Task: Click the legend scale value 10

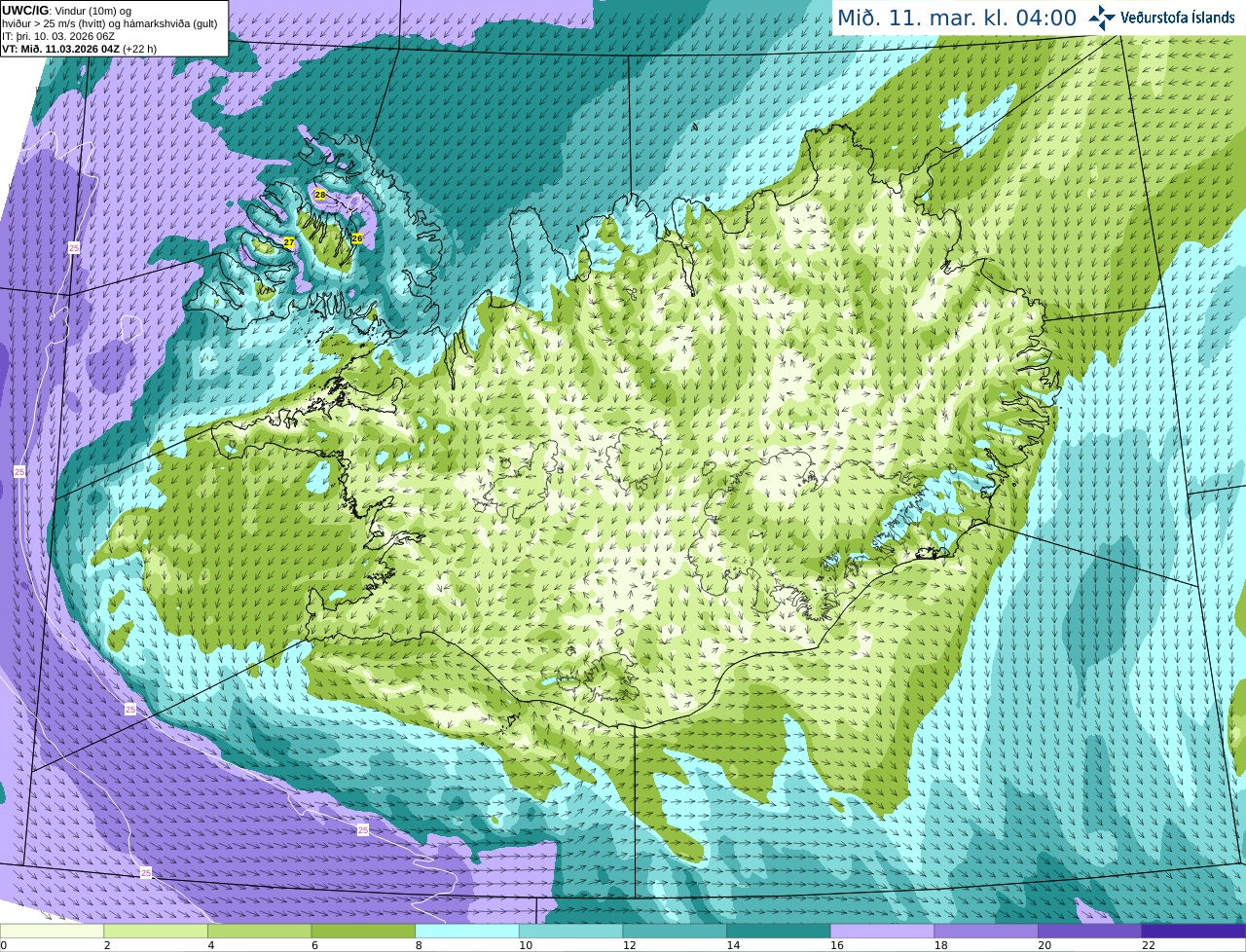Action: [526, 945]
